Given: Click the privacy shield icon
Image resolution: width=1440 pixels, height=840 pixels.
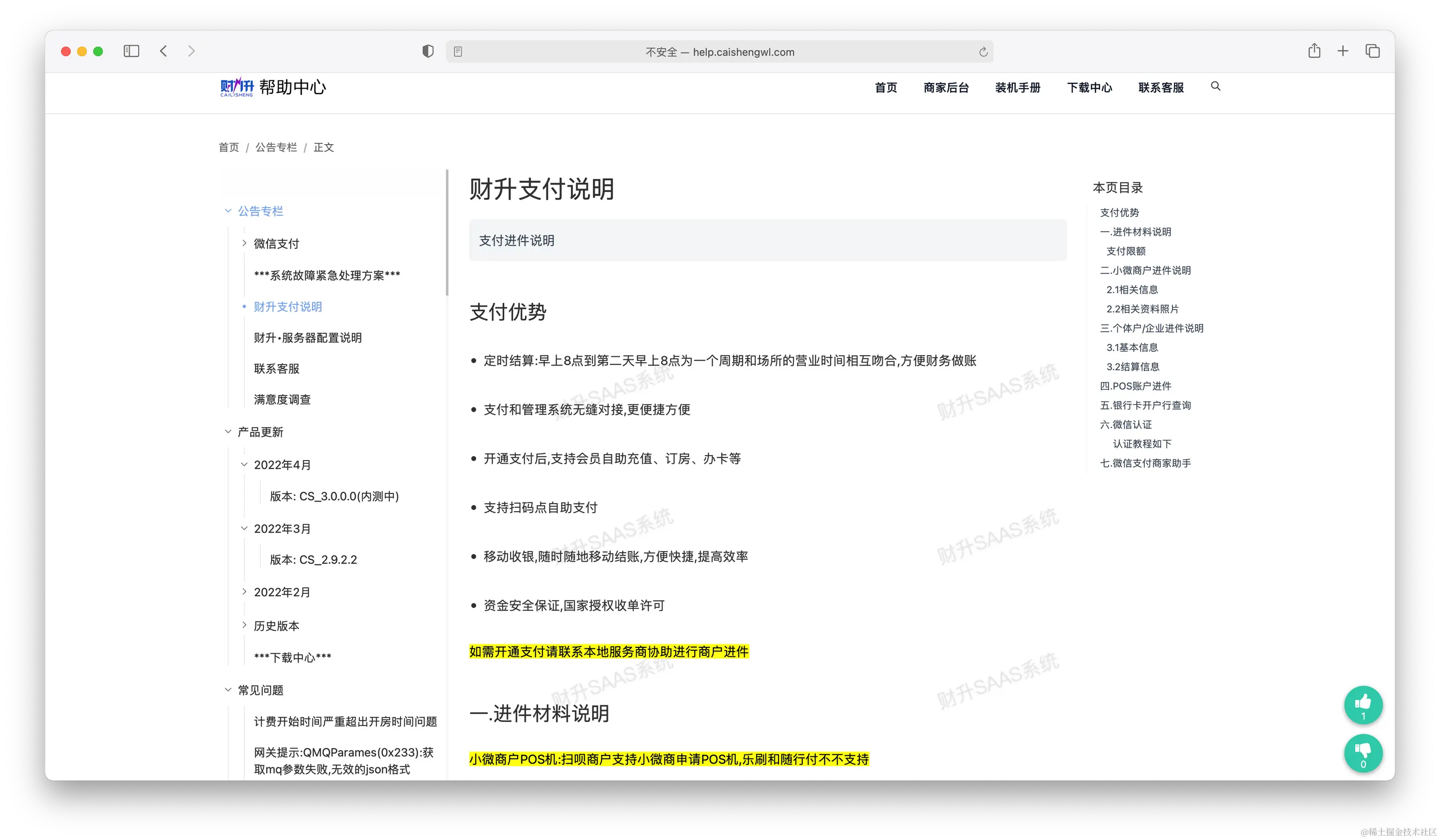Looking at the screenshot, I should (428, 51).
